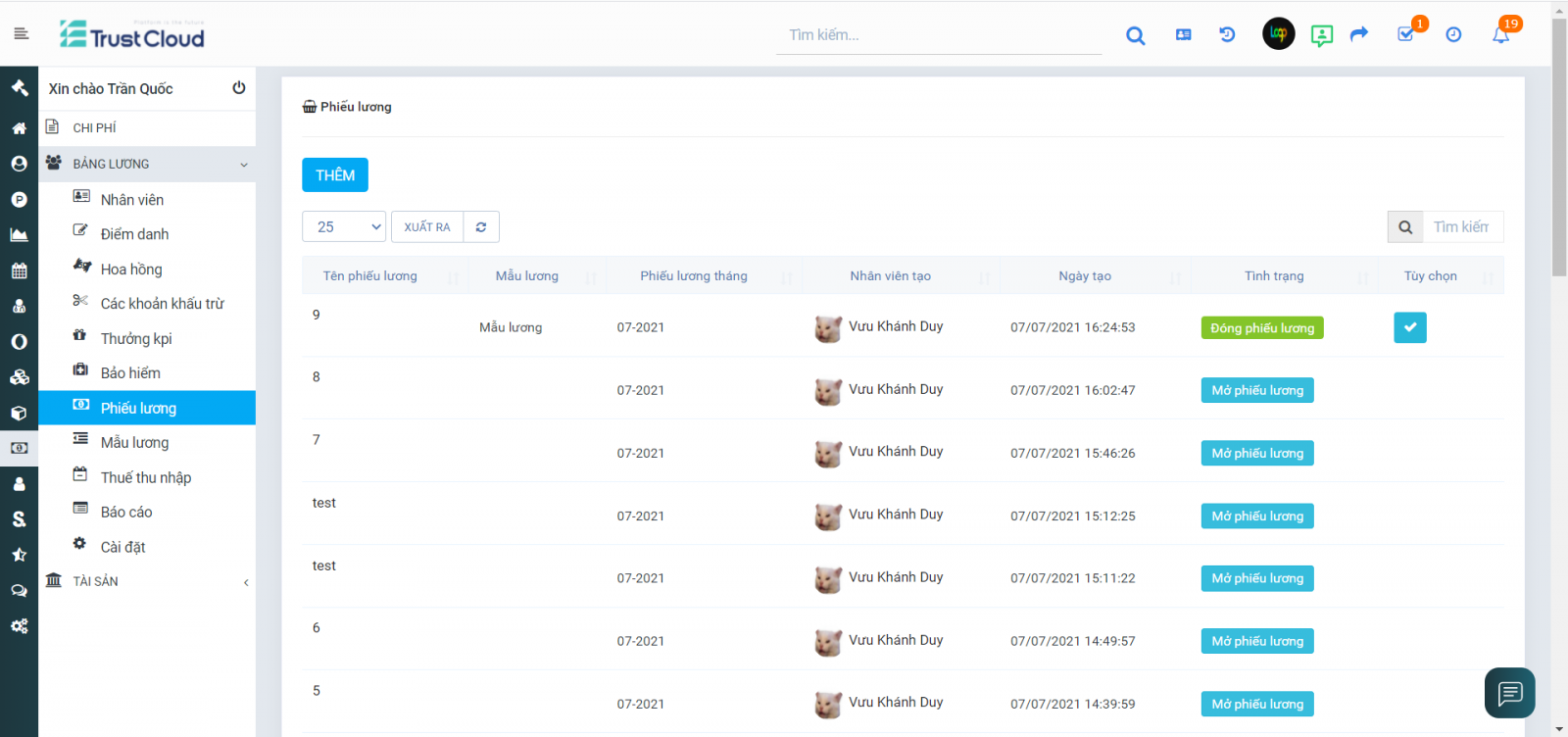
Task: Click the top Tìm kiếm search field
Action: pos(938,35)
